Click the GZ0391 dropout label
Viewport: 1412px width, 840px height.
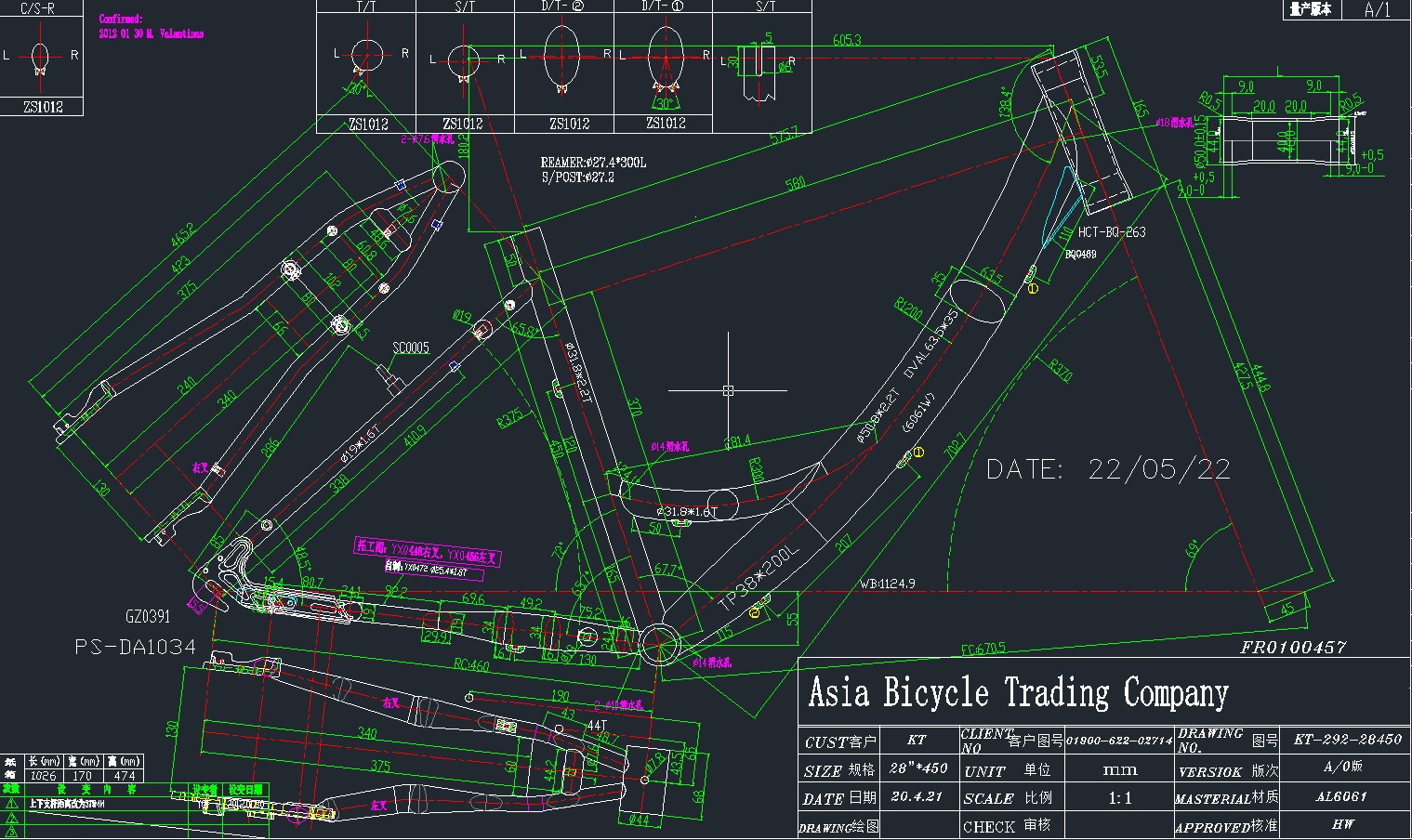pyautogui.click(x=148, y=616)
